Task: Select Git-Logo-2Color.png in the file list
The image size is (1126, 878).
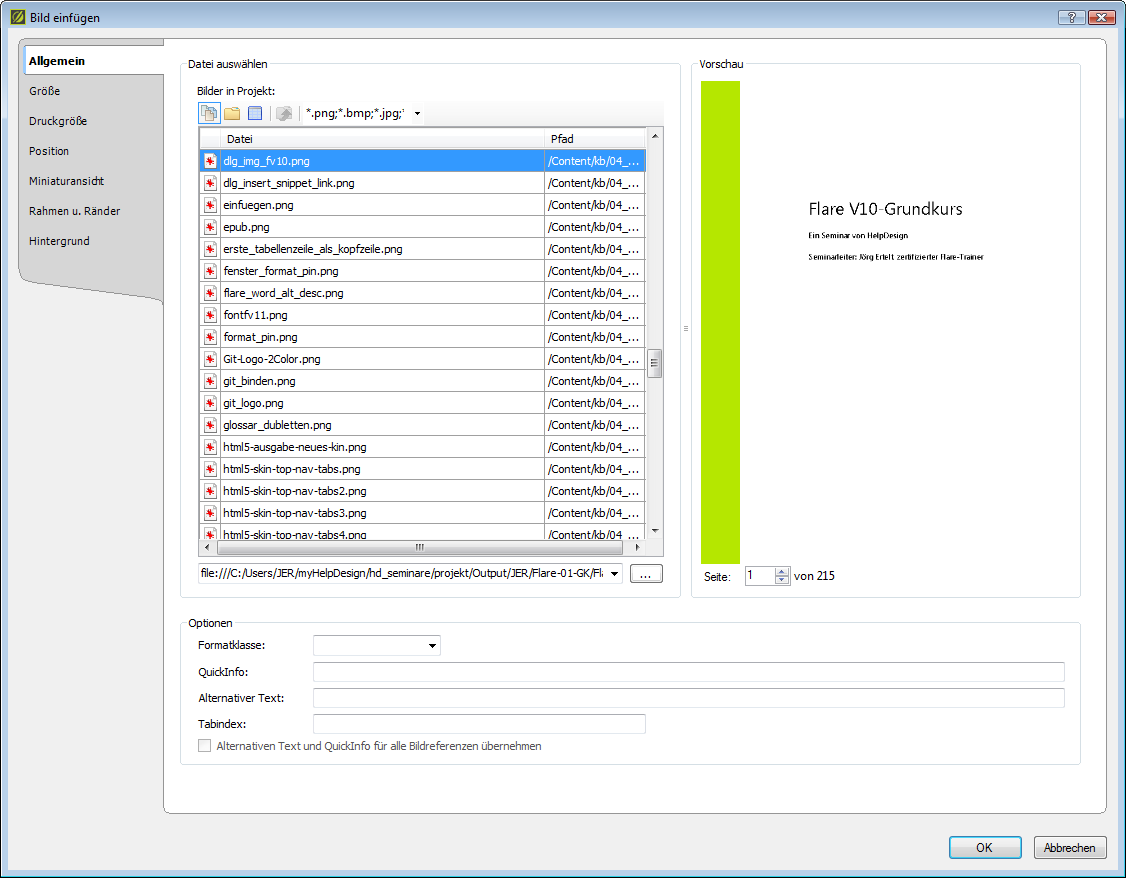Action: click(x=272, y=359)
